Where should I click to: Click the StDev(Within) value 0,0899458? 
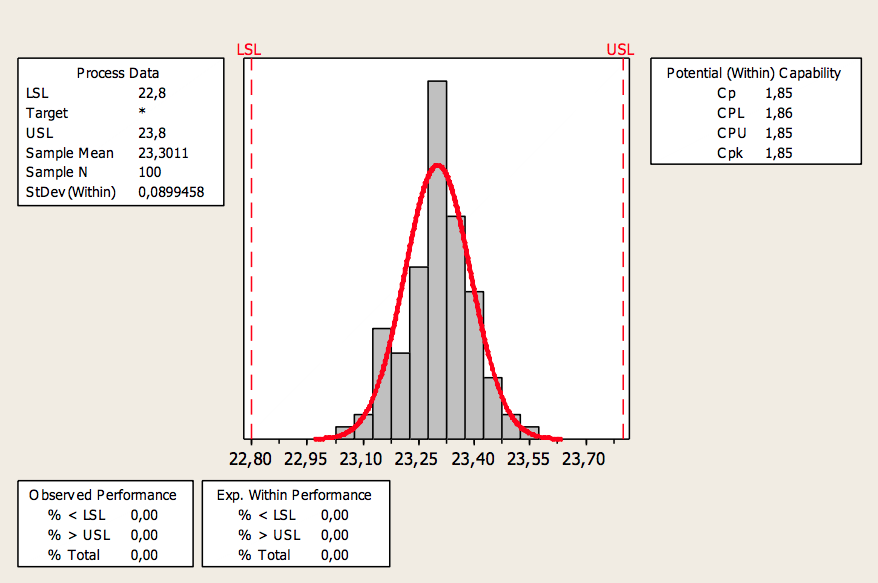point(172,192)
